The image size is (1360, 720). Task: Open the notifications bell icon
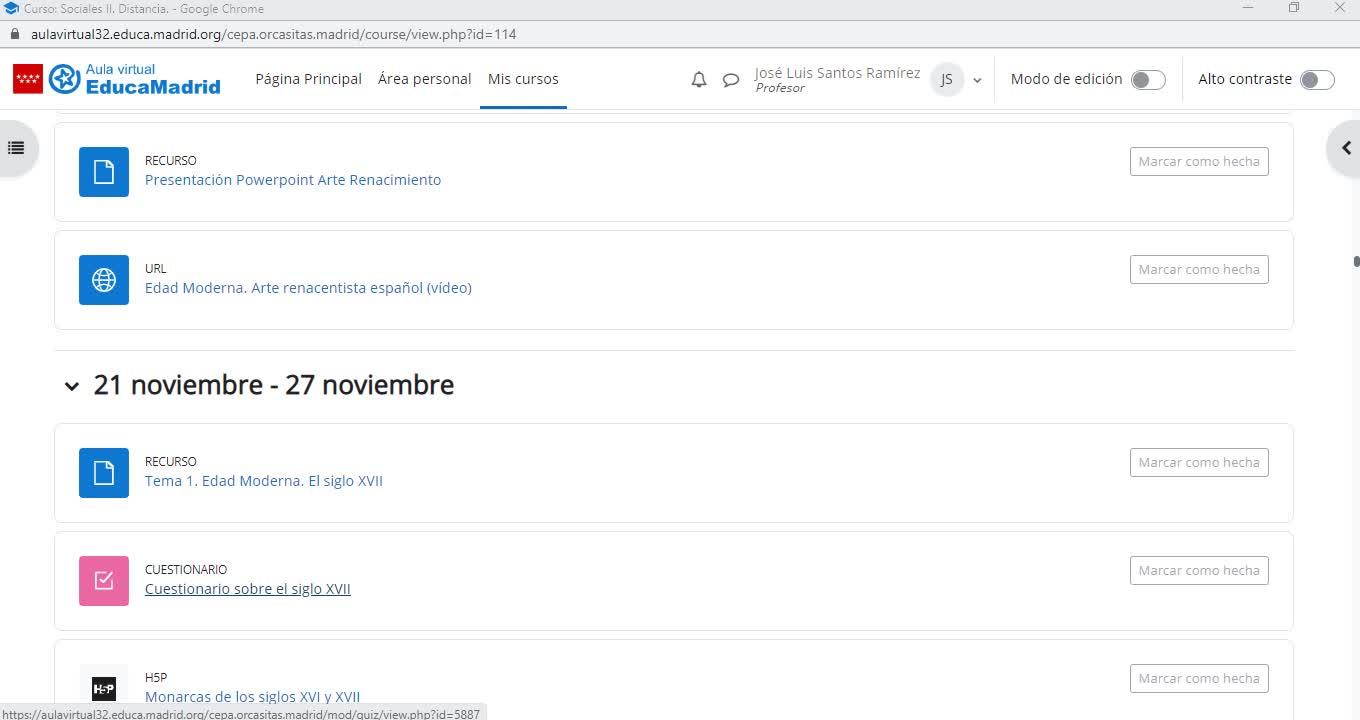(x=699, y=80)
